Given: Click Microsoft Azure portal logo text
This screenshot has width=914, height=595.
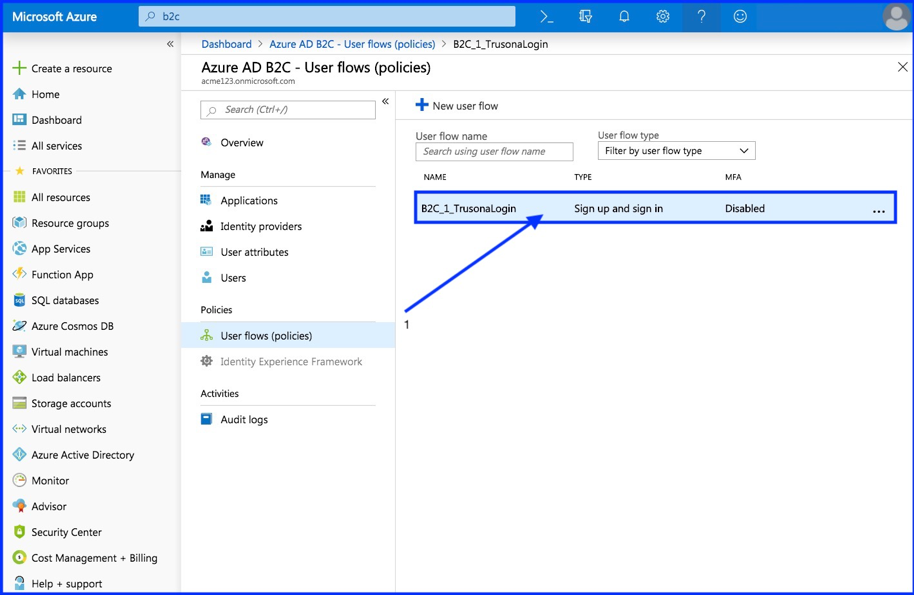Looking at the screenshot, I should (54, 16).
